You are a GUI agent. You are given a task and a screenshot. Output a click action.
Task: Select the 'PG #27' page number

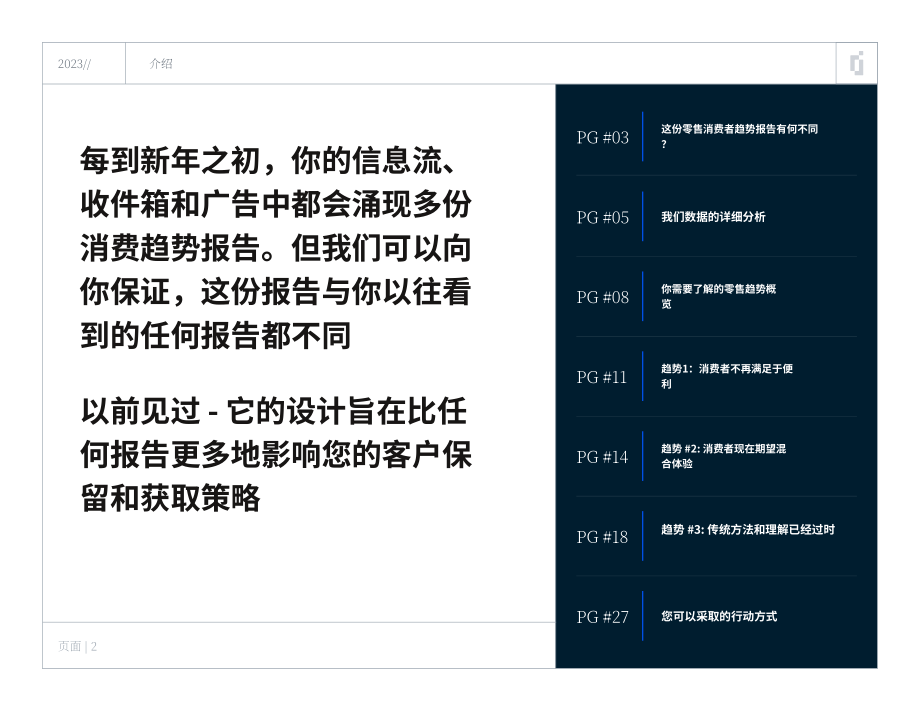point(603,617)
